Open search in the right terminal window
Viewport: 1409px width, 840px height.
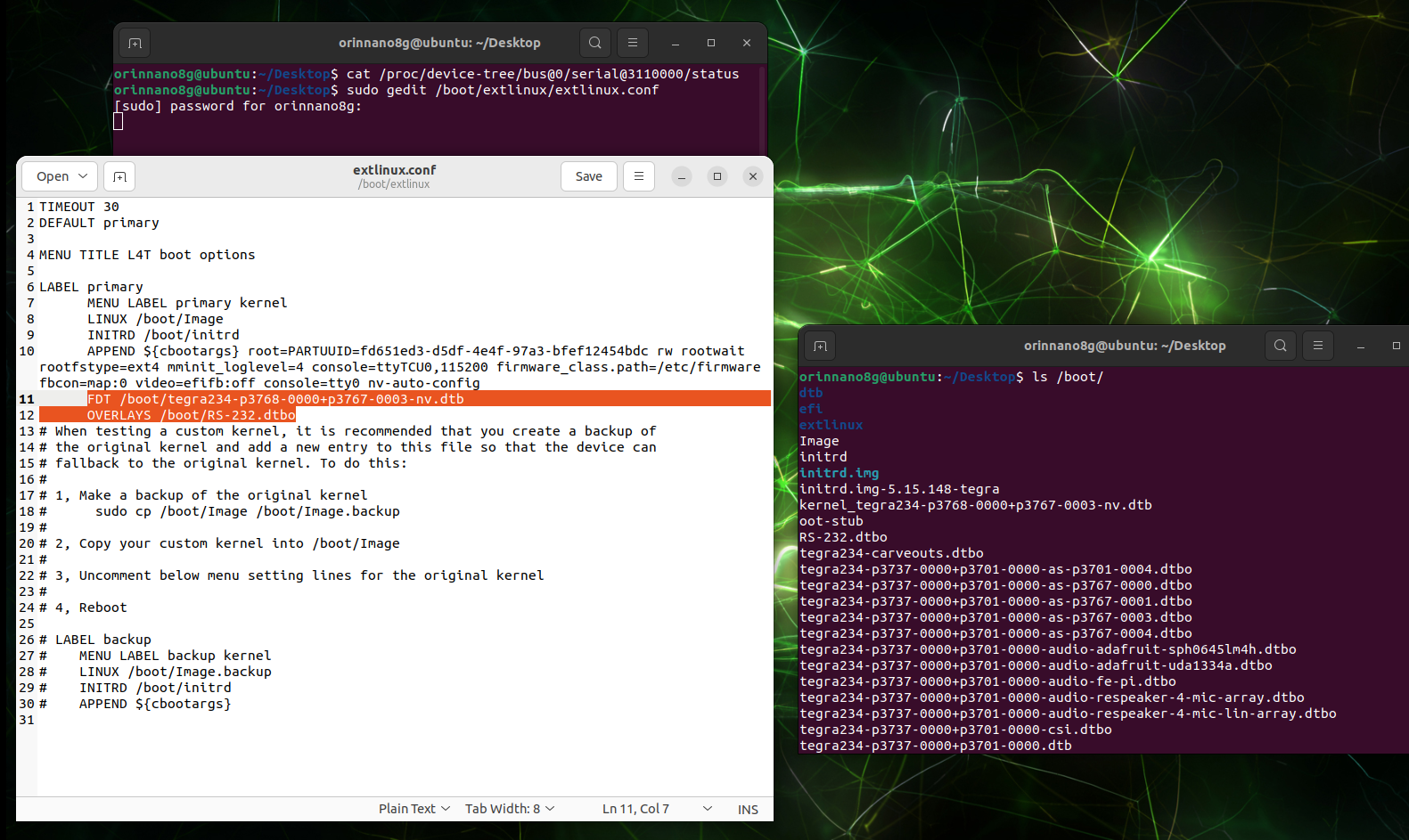pyautogui.click(x=1281, y=346)
